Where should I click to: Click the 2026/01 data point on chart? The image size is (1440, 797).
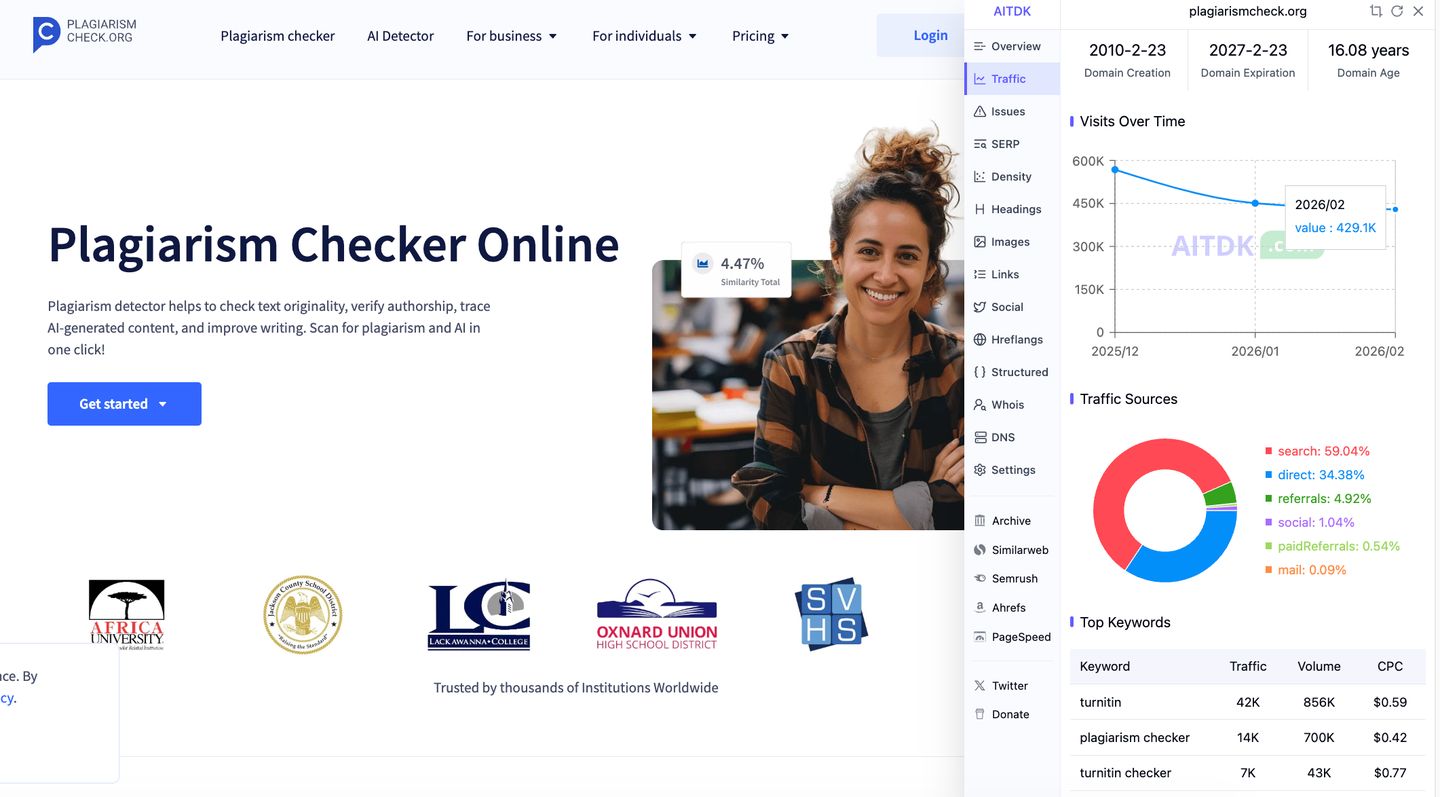click(x=1255, y=203)
